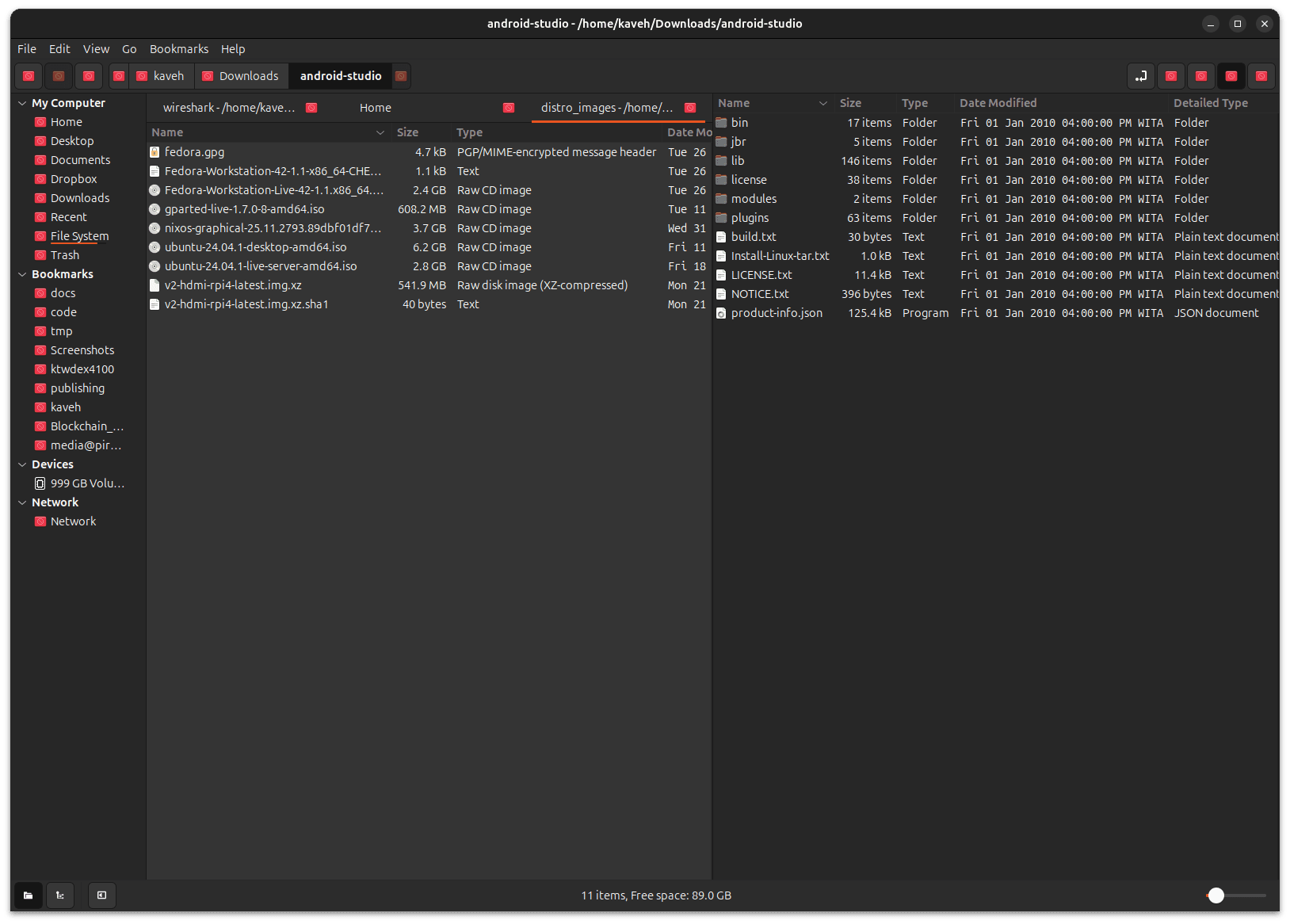
Task: Switch to icon view
Action: [x=1201, y=76]
